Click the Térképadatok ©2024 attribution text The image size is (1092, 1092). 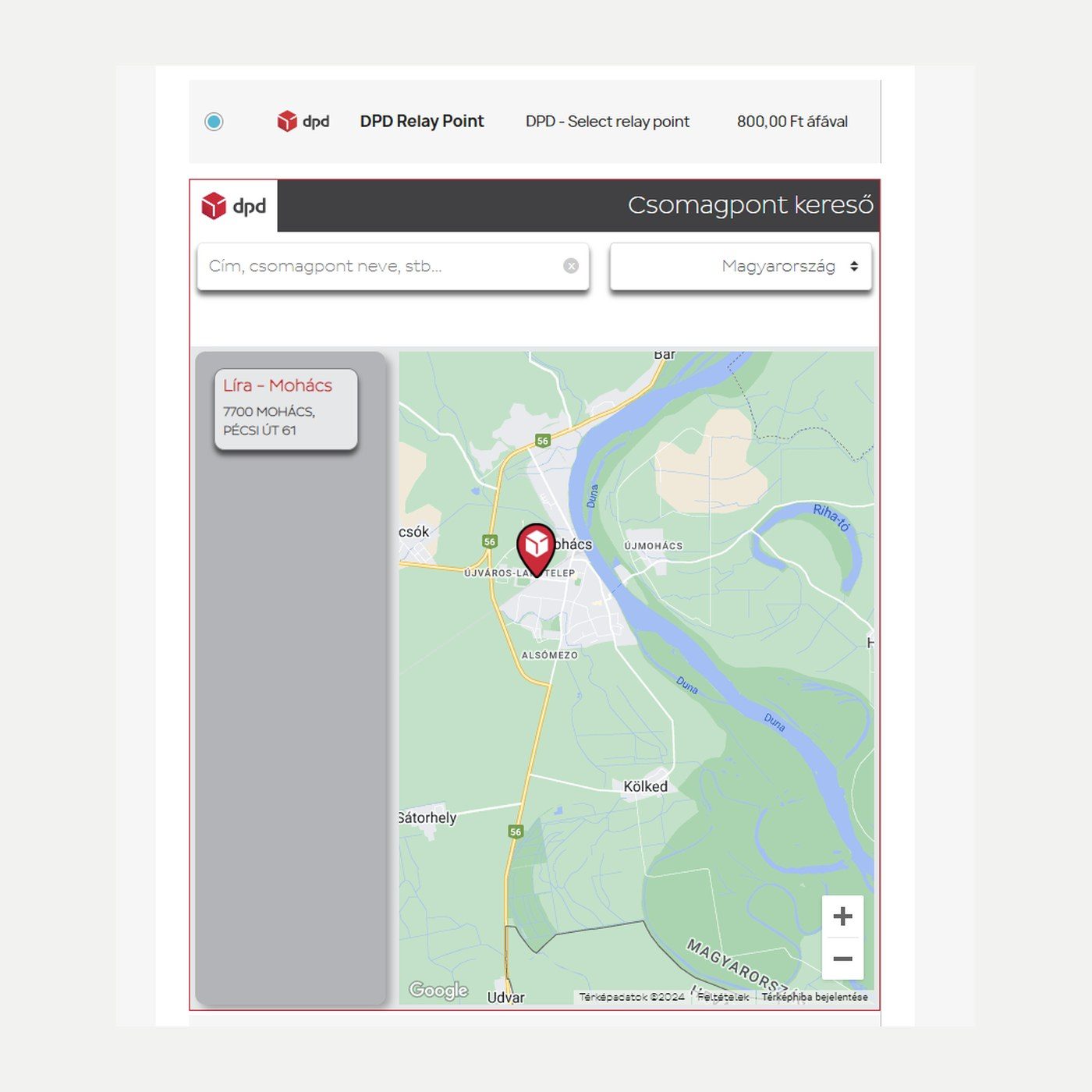point(632,997)
